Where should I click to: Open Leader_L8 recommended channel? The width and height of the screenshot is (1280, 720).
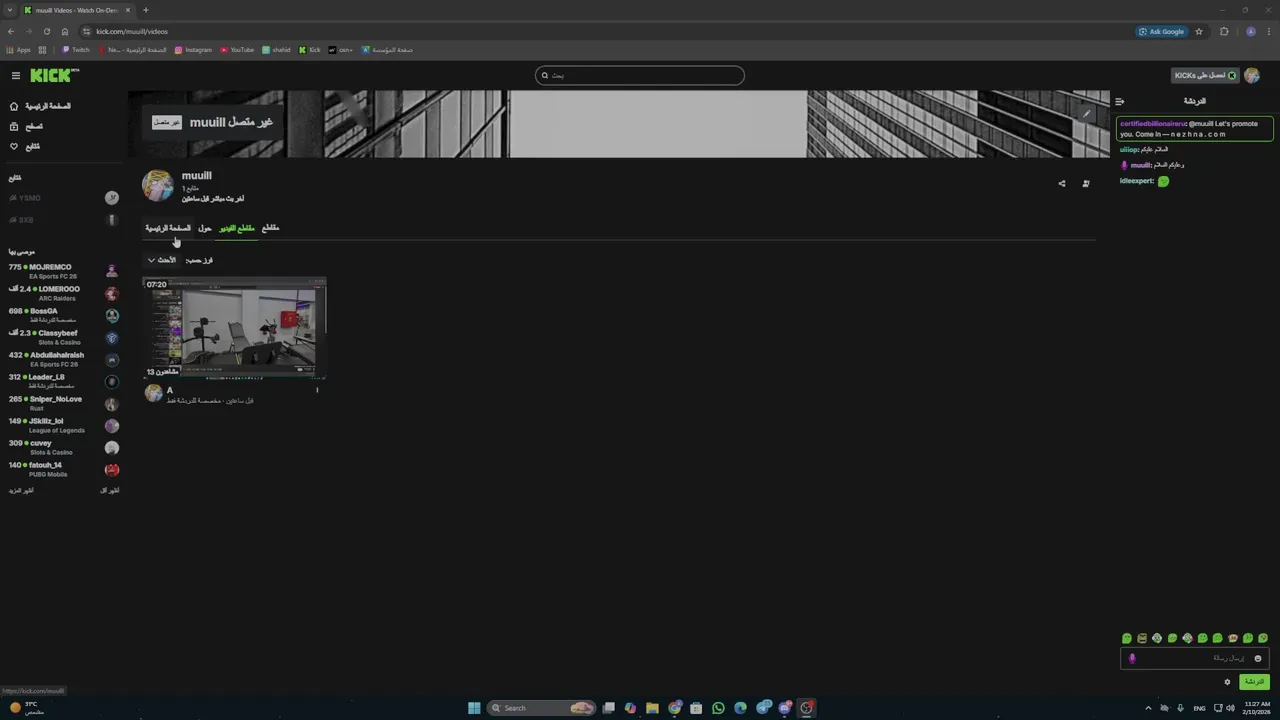tap(64, 381)
